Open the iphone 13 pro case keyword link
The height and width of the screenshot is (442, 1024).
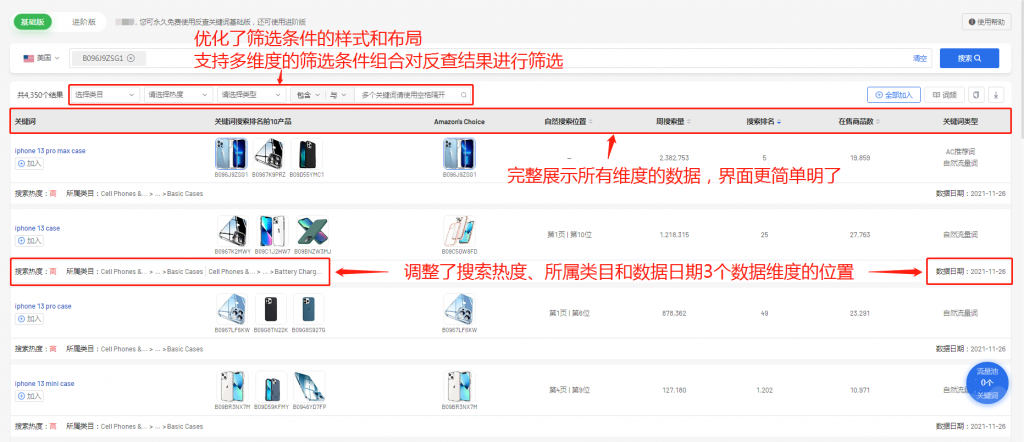click(43, 306)
